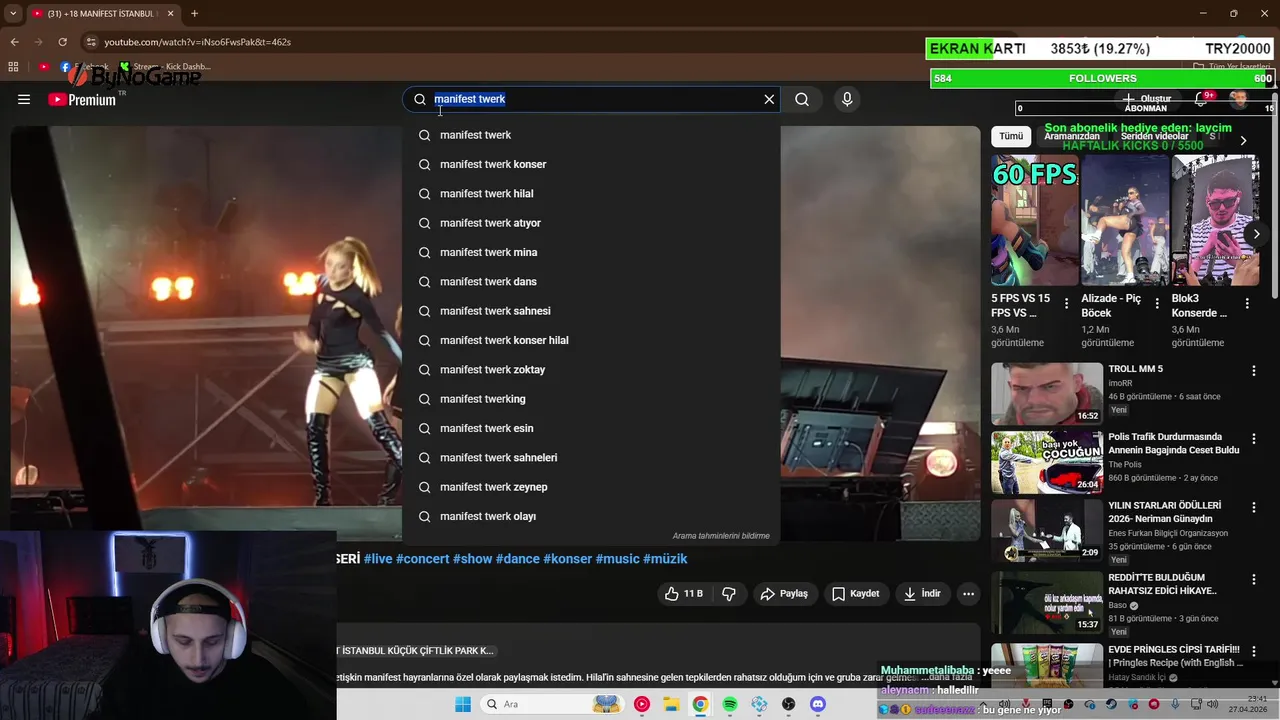The image size is (1280, 720).
Task: Open Spotify from taskbar
Action: click(730, 704)
